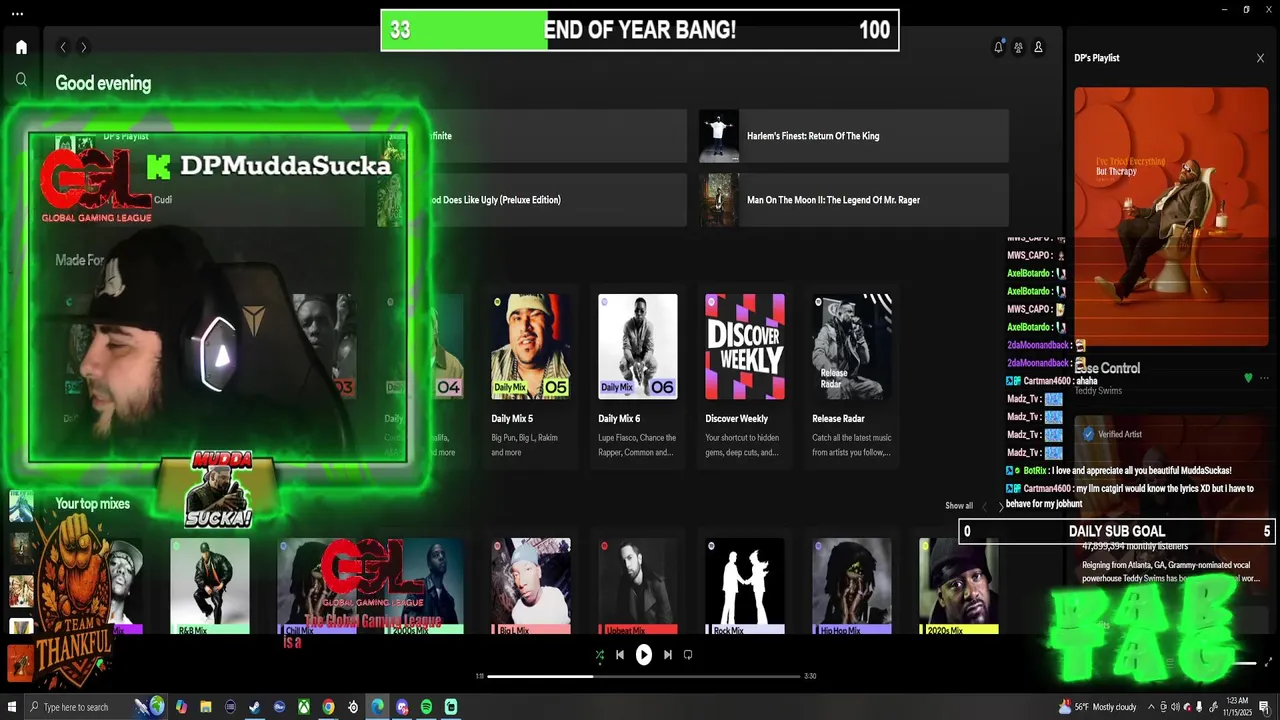Open the three-dots app menu
This screenshot has height=720, width=1280.
[x=17, y=13]
